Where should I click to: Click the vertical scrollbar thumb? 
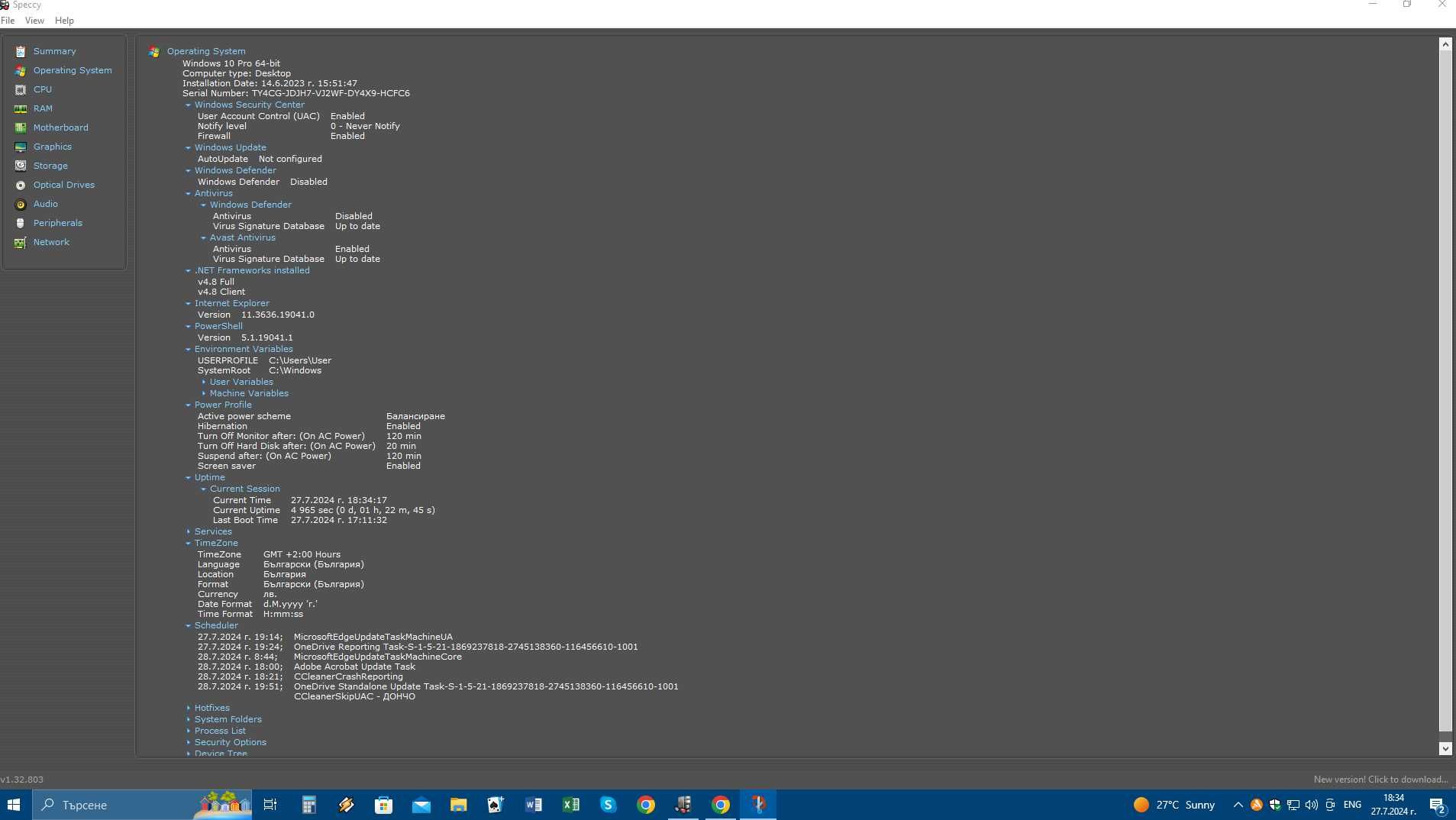[x=1445, y=391]
